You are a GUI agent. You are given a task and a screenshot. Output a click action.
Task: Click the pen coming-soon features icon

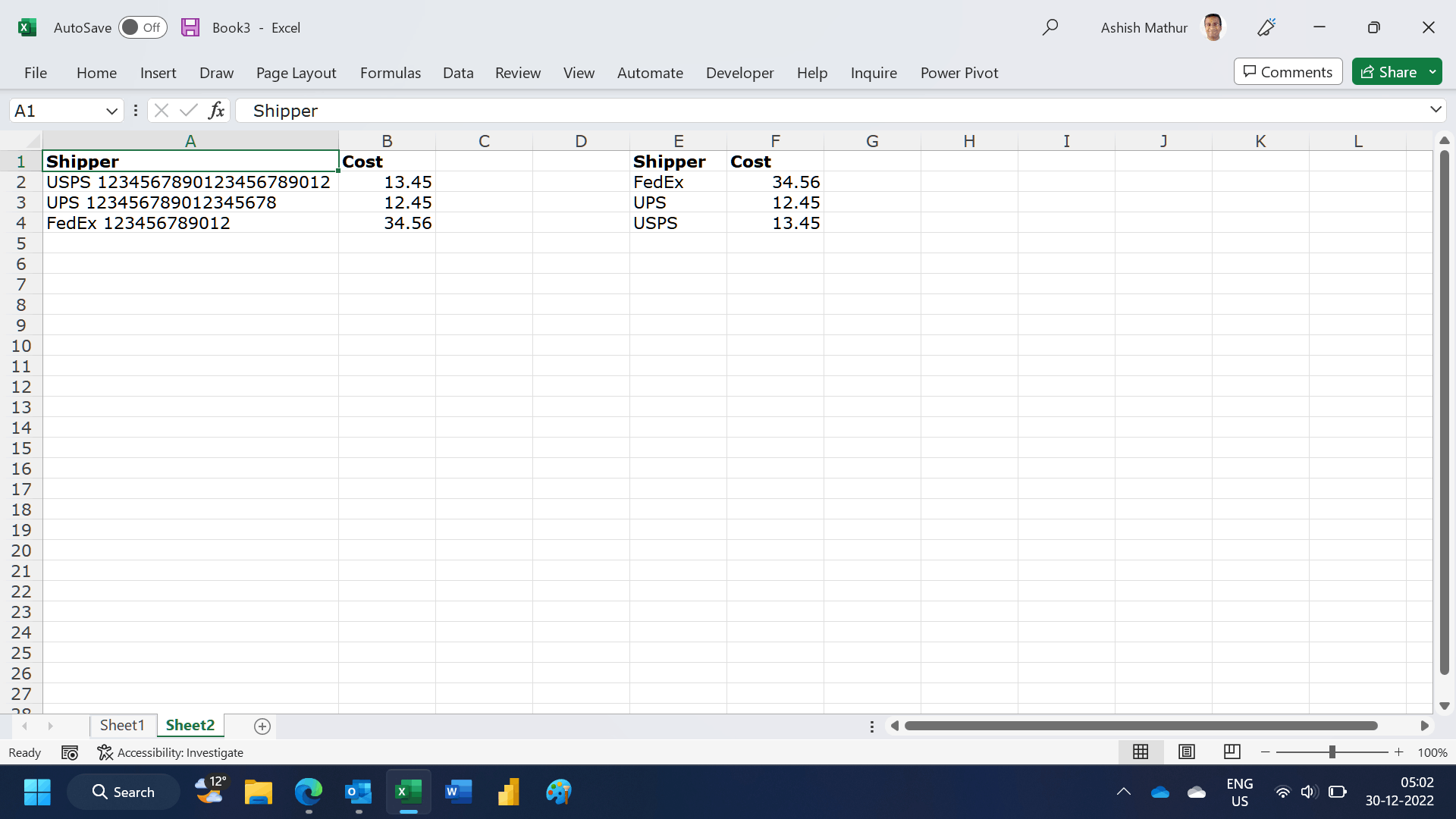[x=1266, y=27]
